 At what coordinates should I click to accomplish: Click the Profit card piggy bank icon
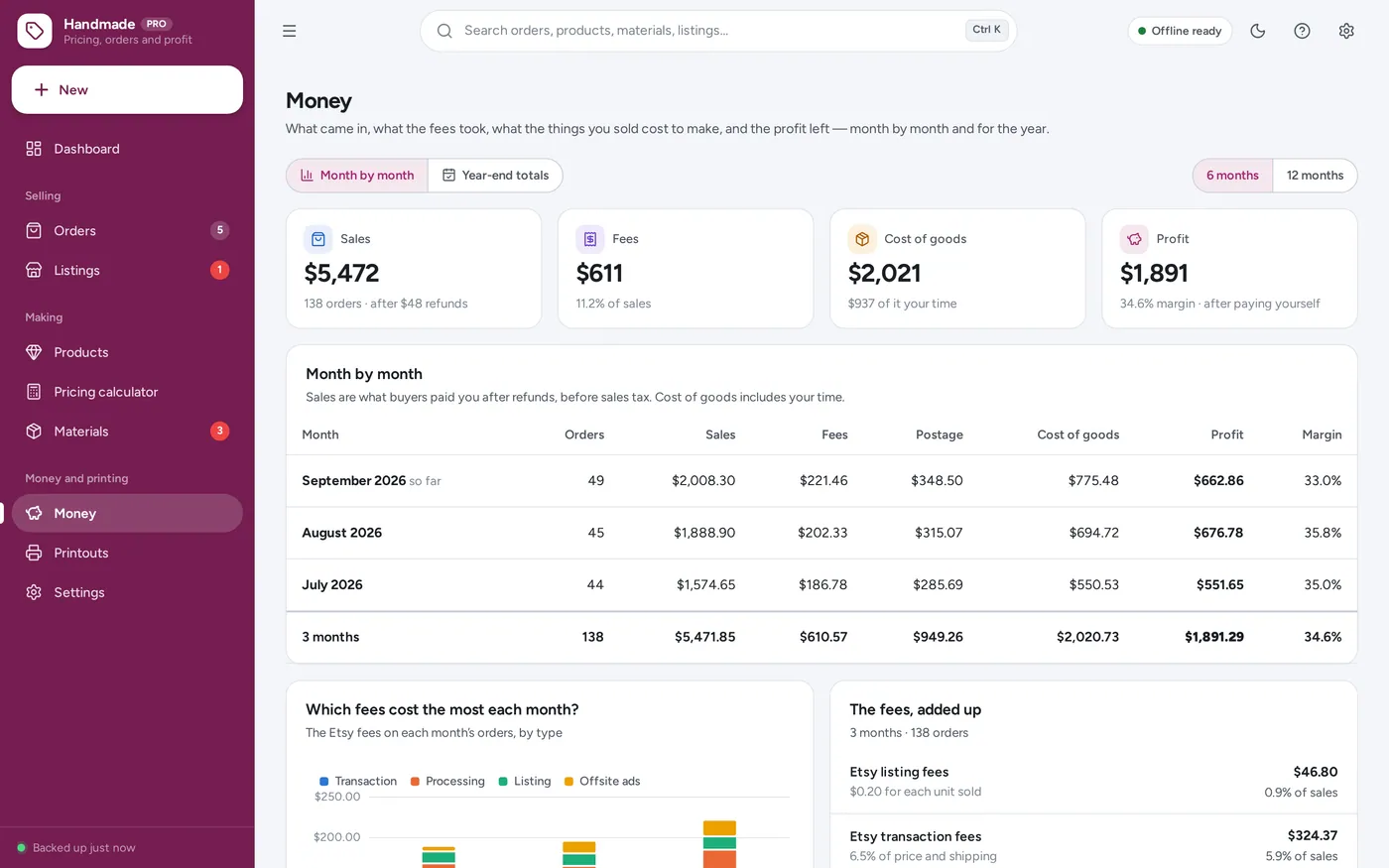1134,239
